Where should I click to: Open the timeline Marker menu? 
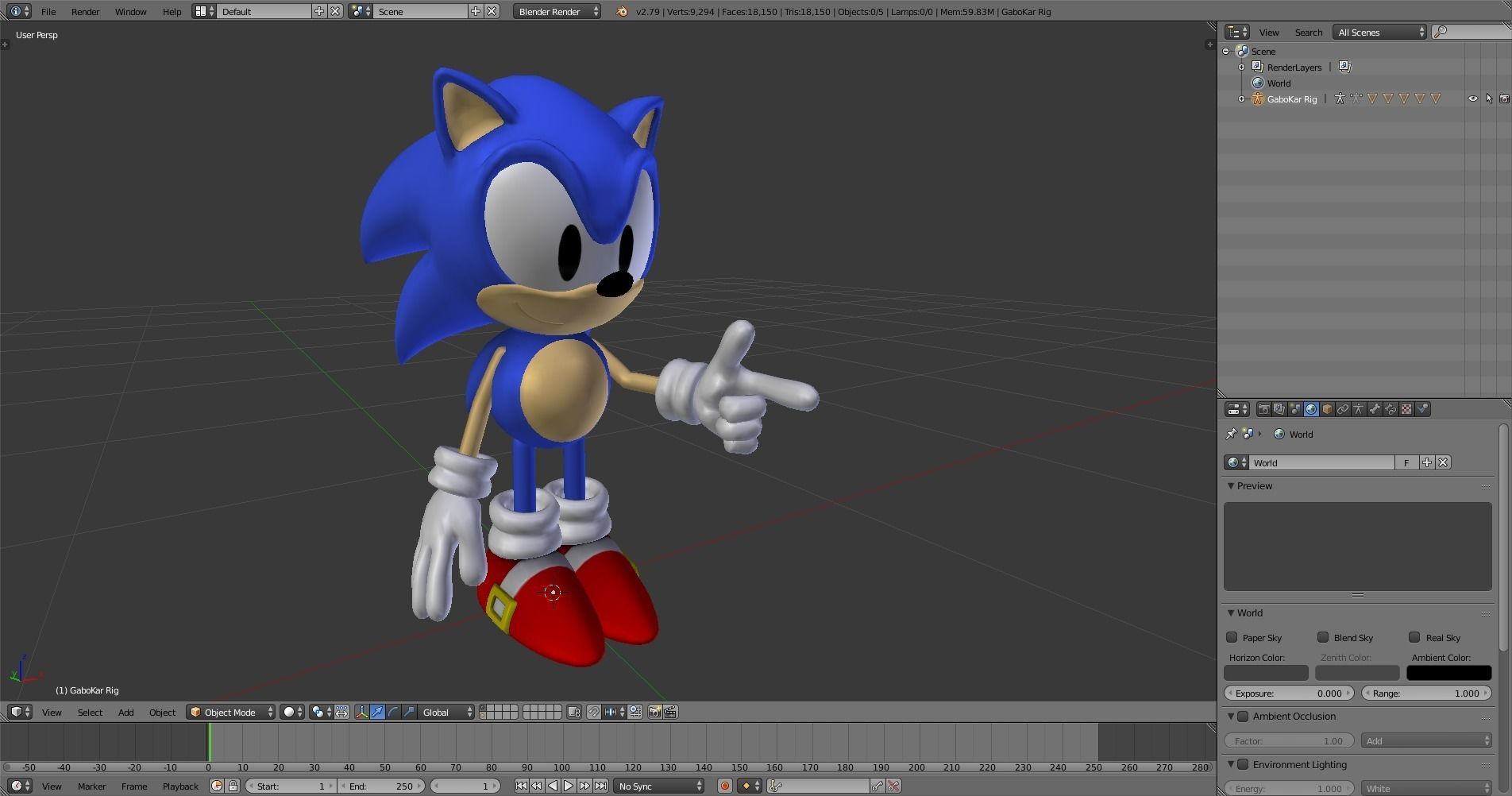(x=91, y=786)
